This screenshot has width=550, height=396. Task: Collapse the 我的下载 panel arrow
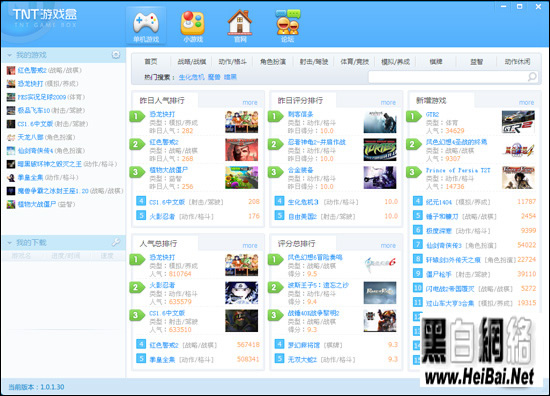point(9,242)
